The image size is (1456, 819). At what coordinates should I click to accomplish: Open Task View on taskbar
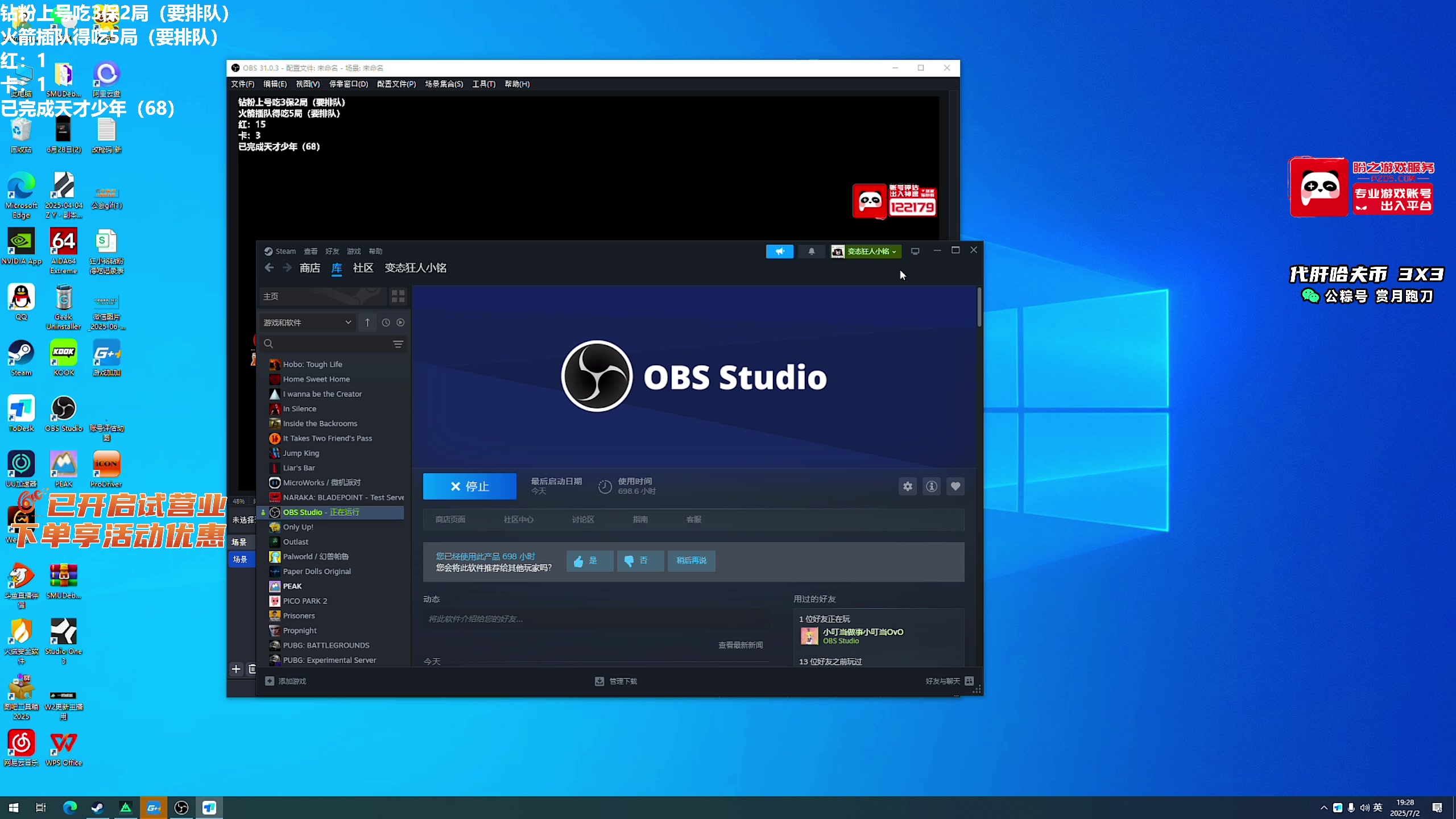pyautogui.click(x=41, y=808)
